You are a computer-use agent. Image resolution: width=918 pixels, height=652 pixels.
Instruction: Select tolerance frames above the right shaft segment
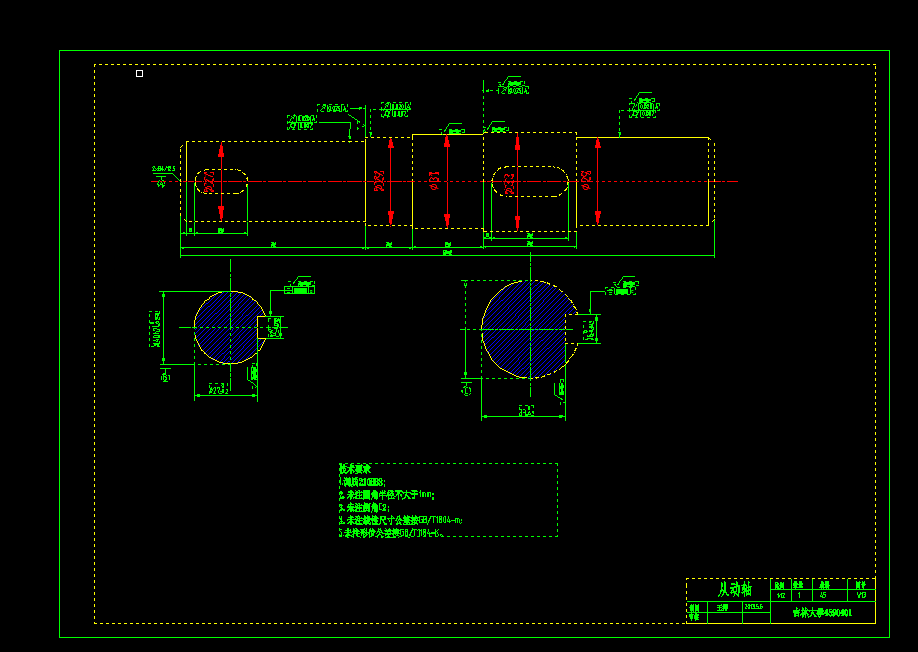(644, 110)
